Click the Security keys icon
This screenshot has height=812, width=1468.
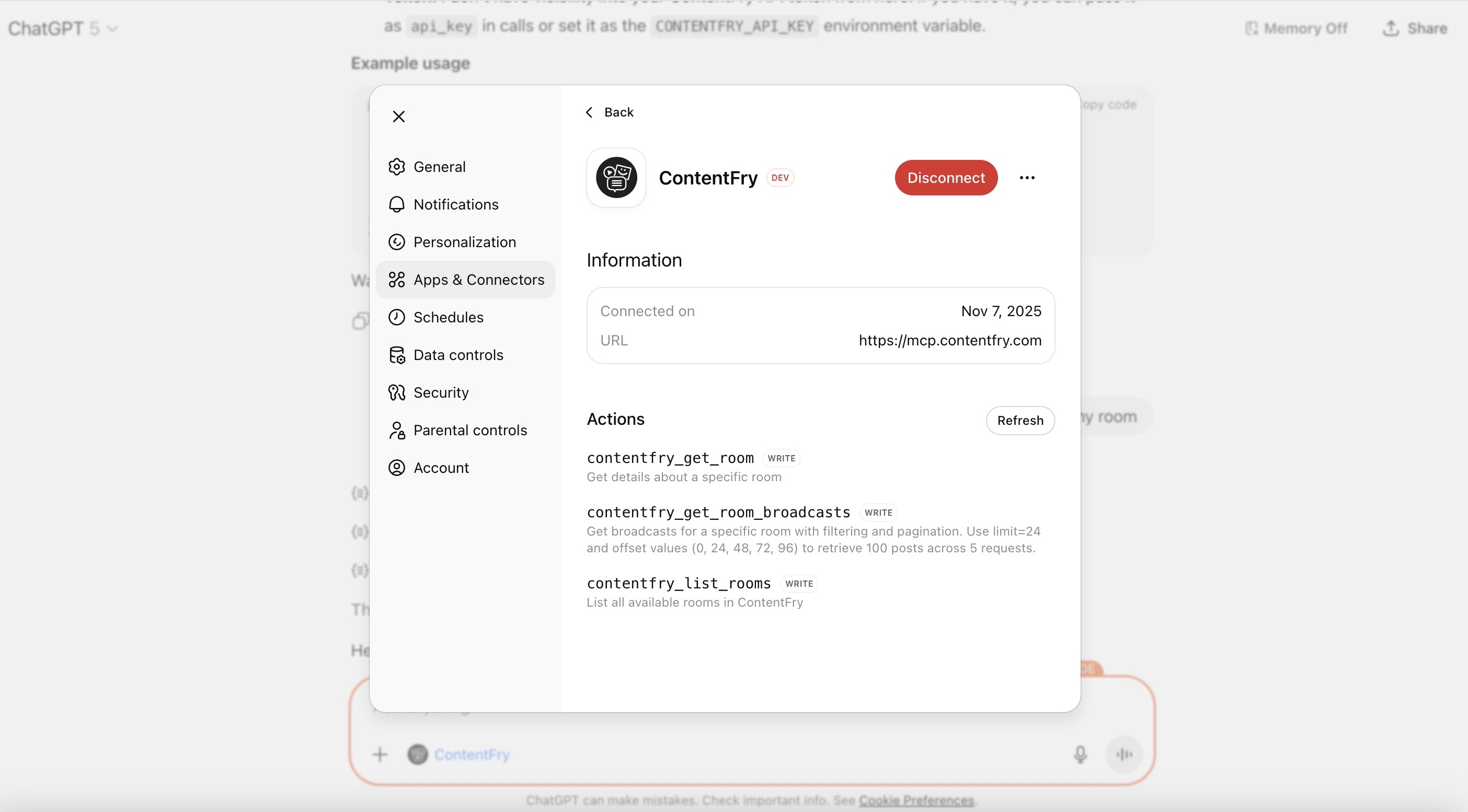point(397,392)
